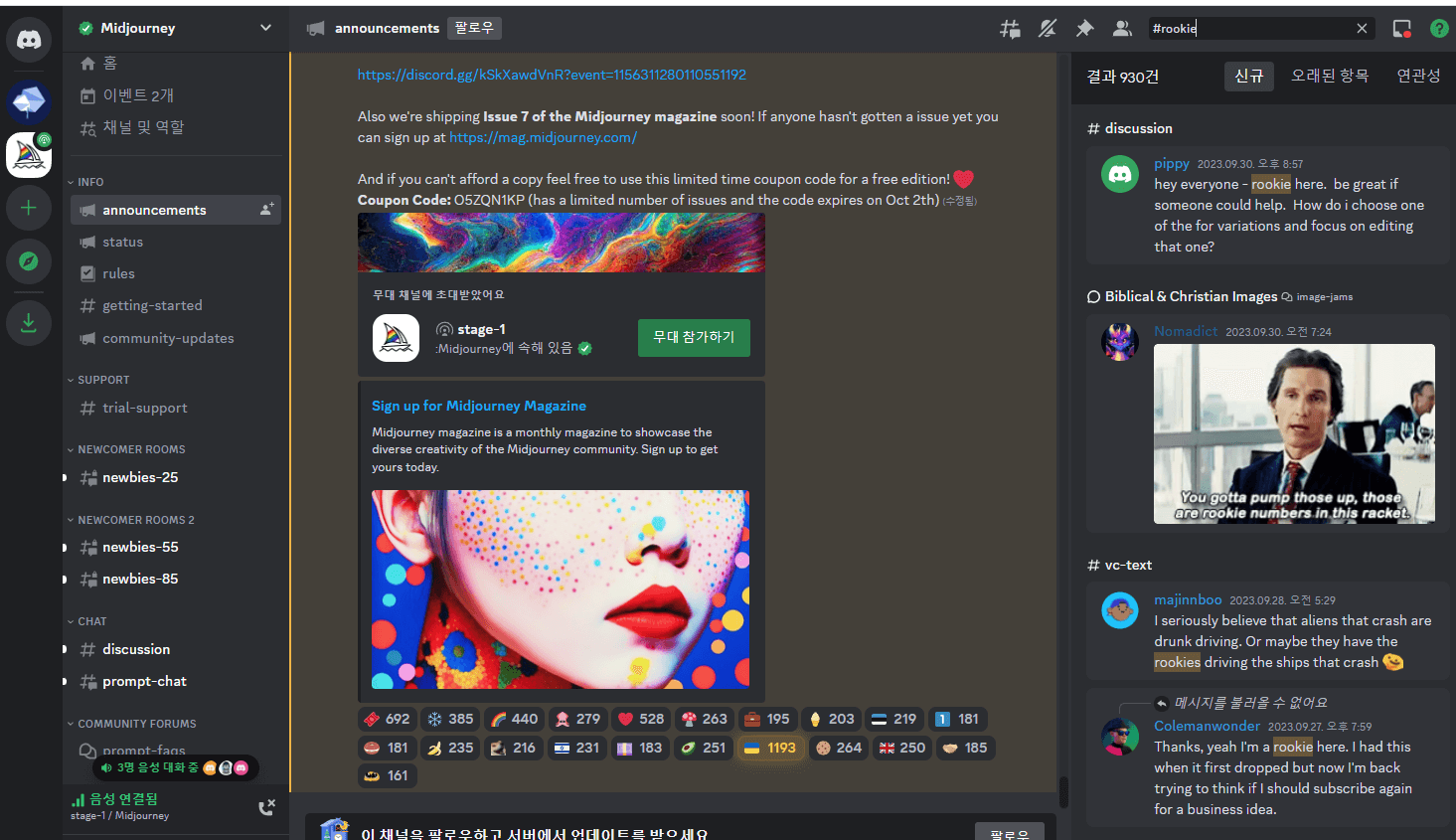Click the chat scrollbar thumb
This screenshot has width=1456, height=840.
pos(1063,792)
